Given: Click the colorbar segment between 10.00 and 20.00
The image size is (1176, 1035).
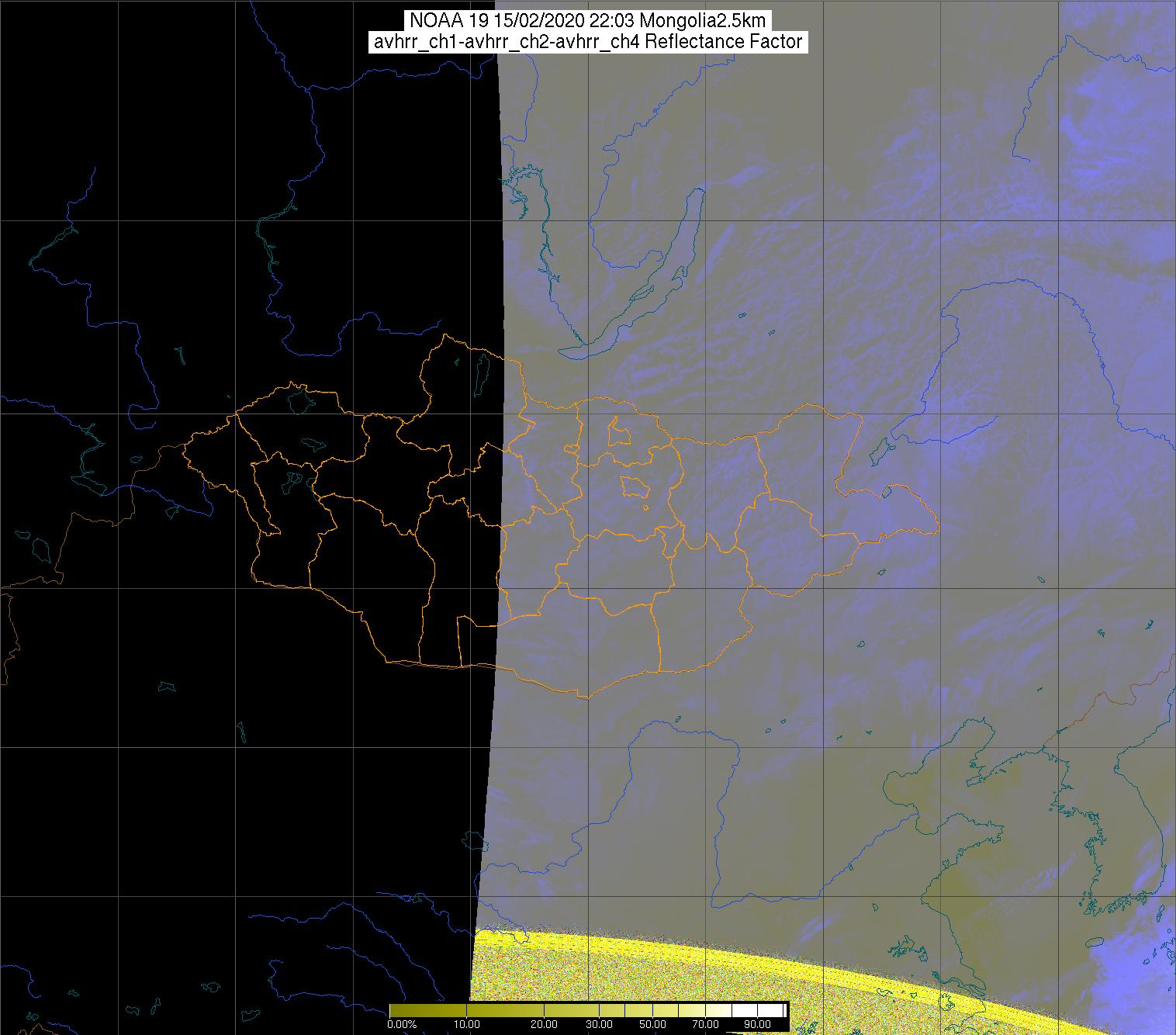Looking at the screenshot, I should 505,1010.
